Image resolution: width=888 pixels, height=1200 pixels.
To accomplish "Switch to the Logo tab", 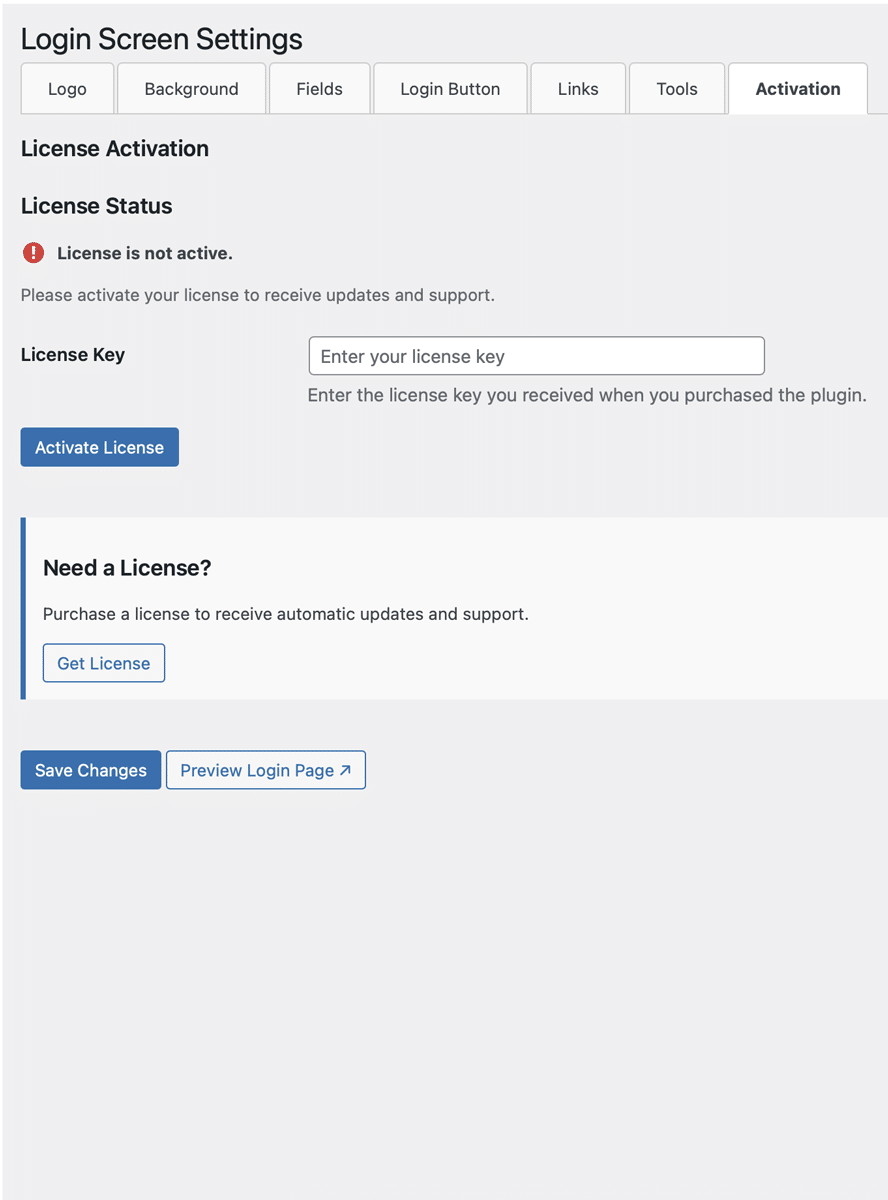I will (x=67, y=89).
